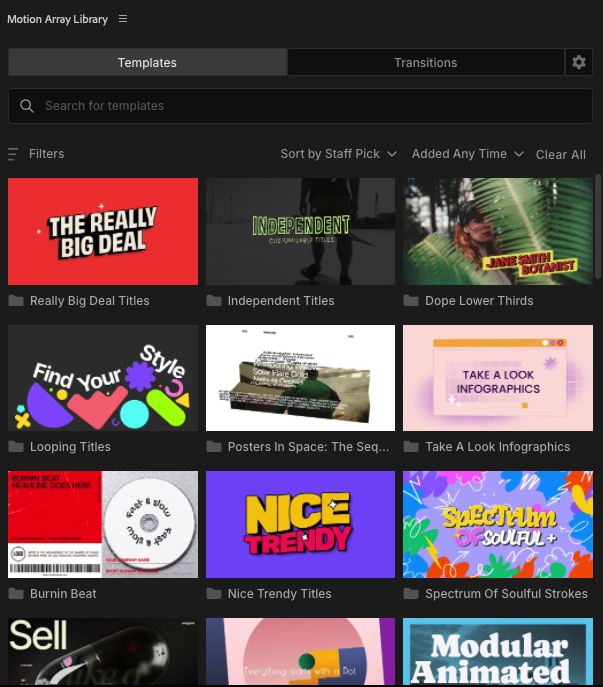This screenshot has width=603, height=687.
Task: Expand the Added Any Time dropdown
Action: (x=467, y=154)
